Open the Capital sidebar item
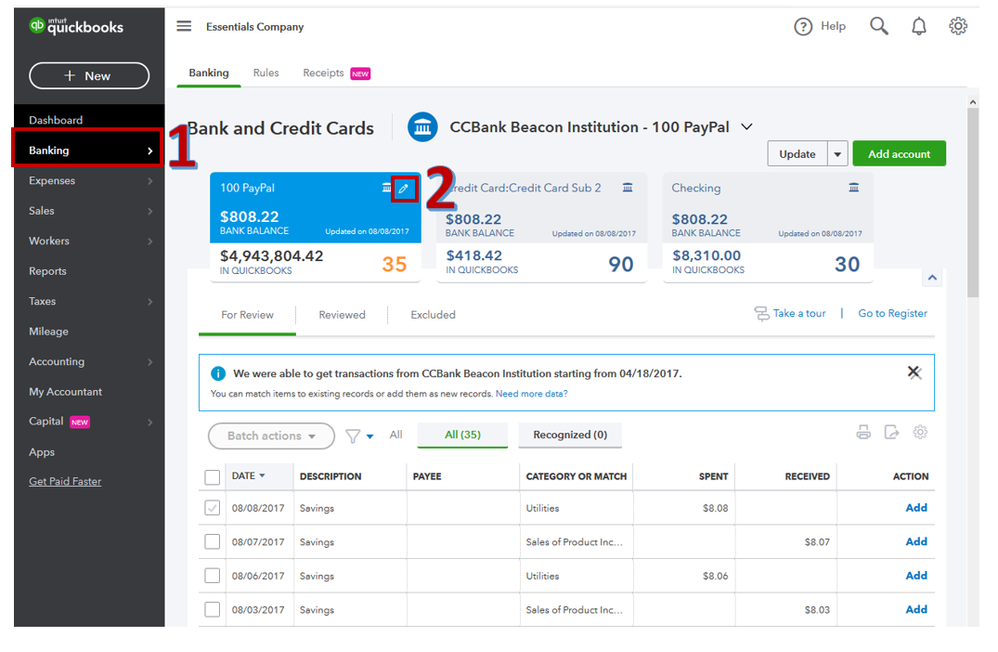 coord(88,422)
